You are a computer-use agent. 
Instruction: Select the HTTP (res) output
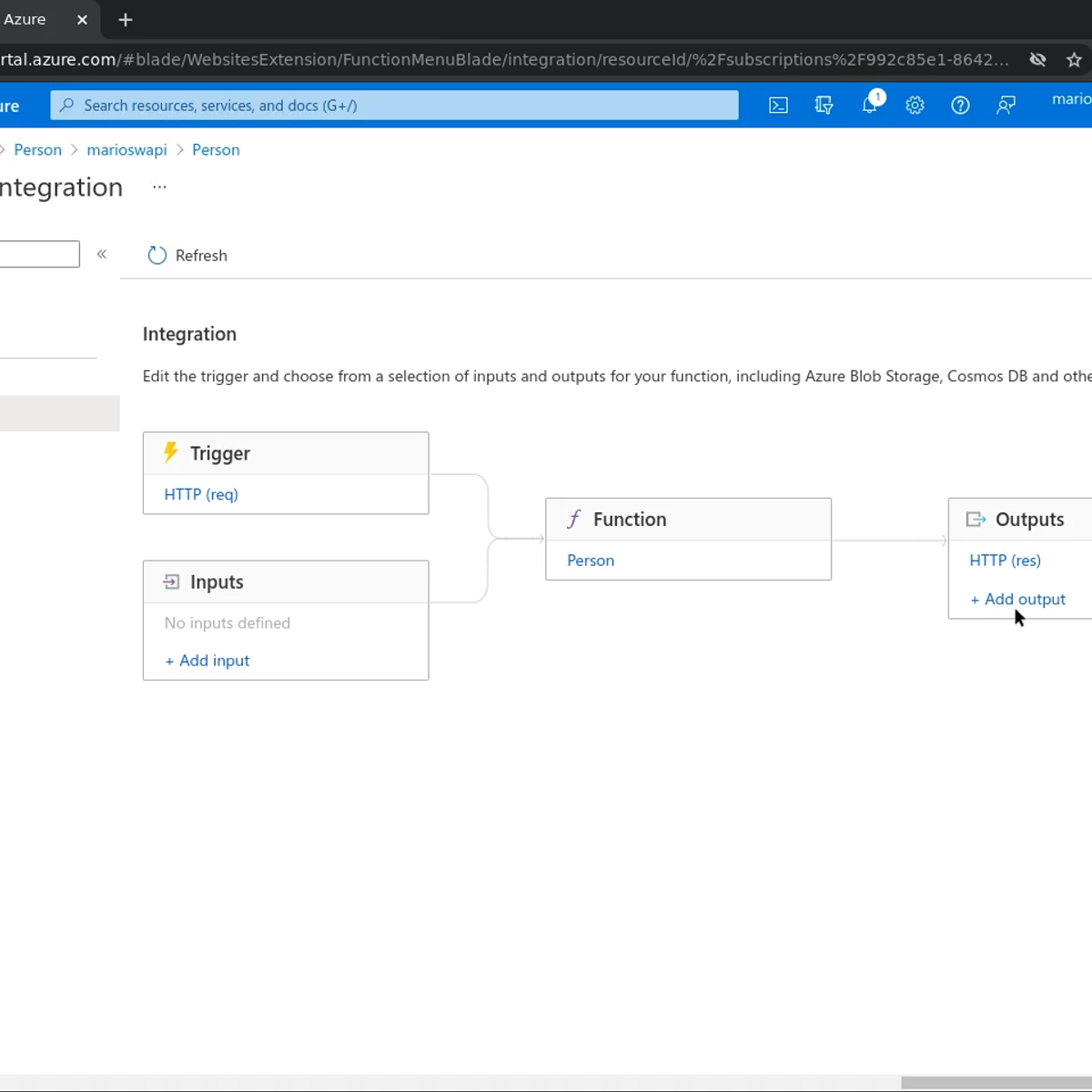coord(1005,561)
